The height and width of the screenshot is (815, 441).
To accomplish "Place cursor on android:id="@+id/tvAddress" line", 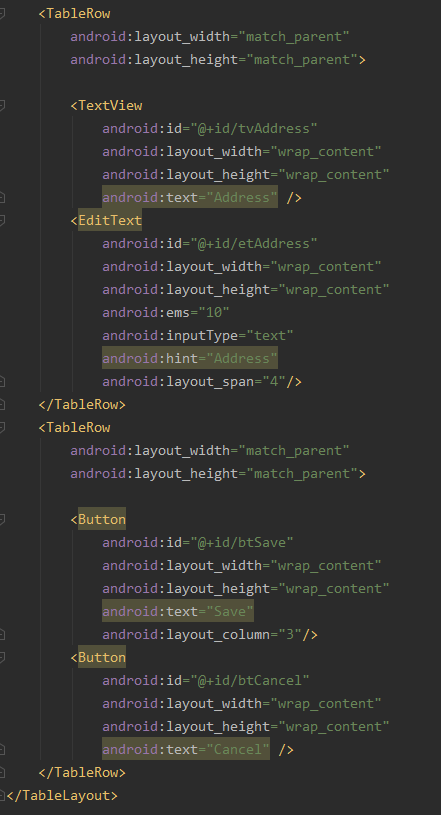I will [210, 128].
